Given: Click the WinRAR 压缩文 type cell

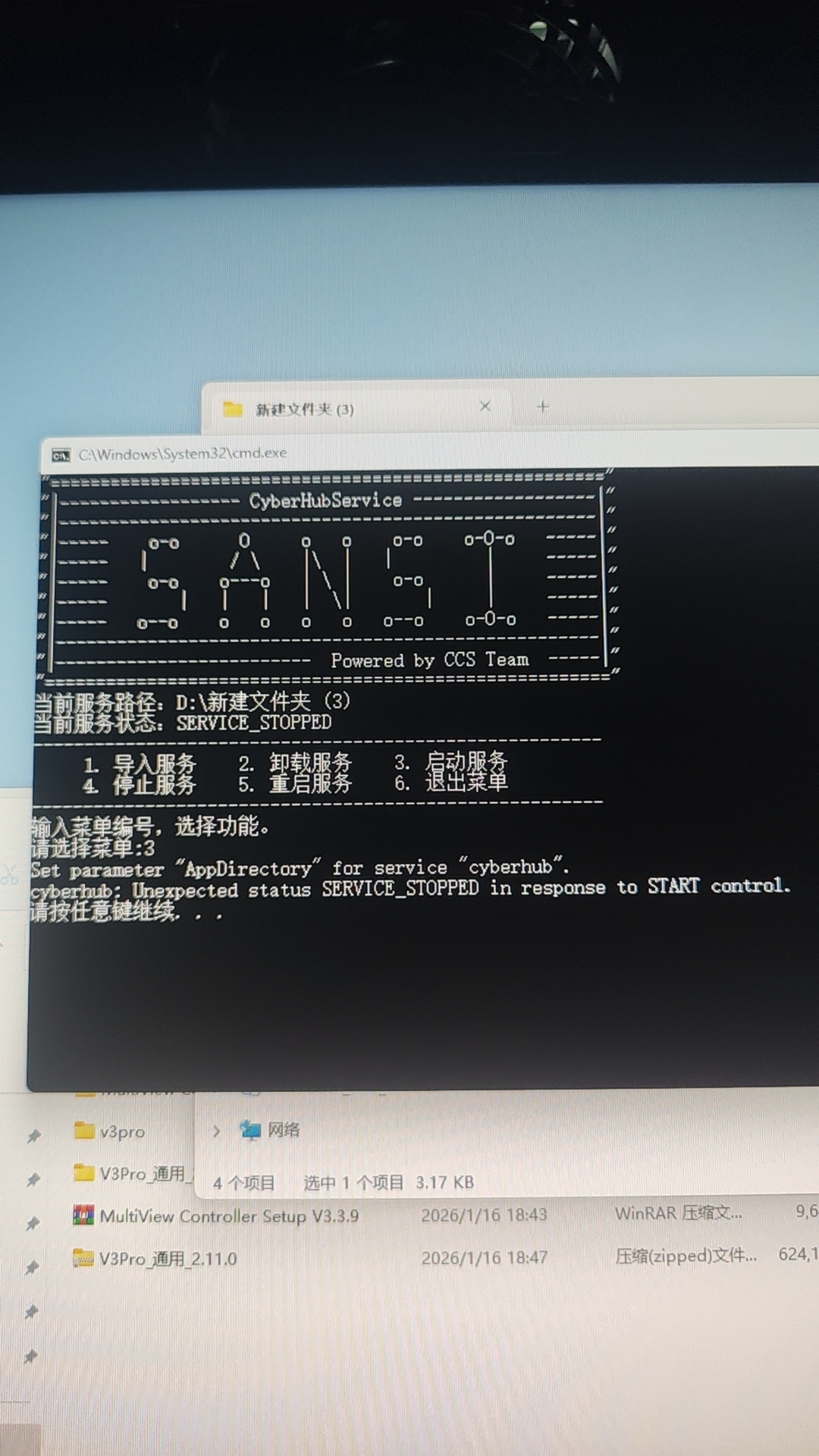Looking at the screenshot, I should pos(678,1213).
